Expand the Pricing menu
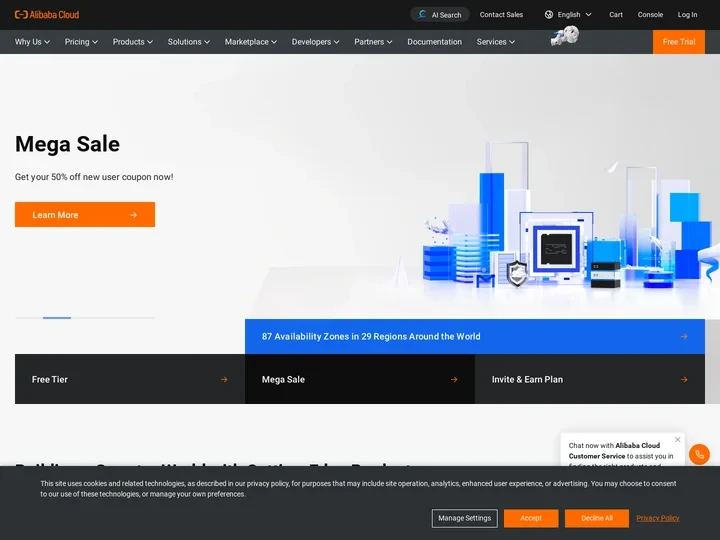The height and width of the screenshot is (540, 720). pyautogui.click(x=81, y=42)
